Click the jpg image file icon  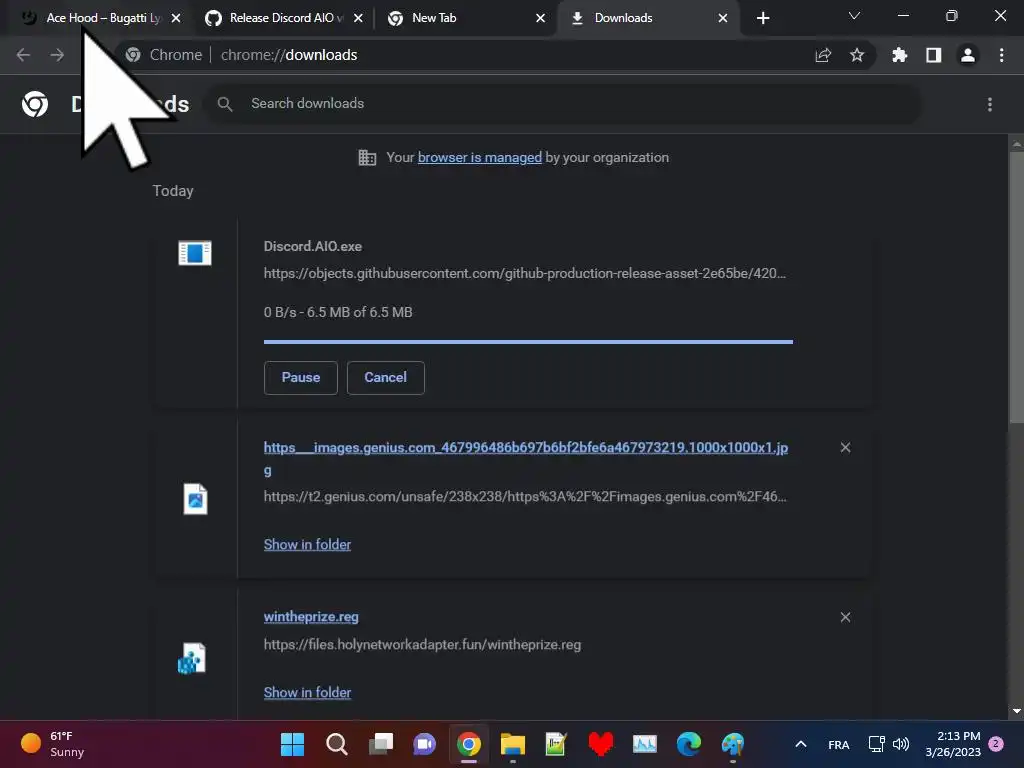[x=195, y=499]
